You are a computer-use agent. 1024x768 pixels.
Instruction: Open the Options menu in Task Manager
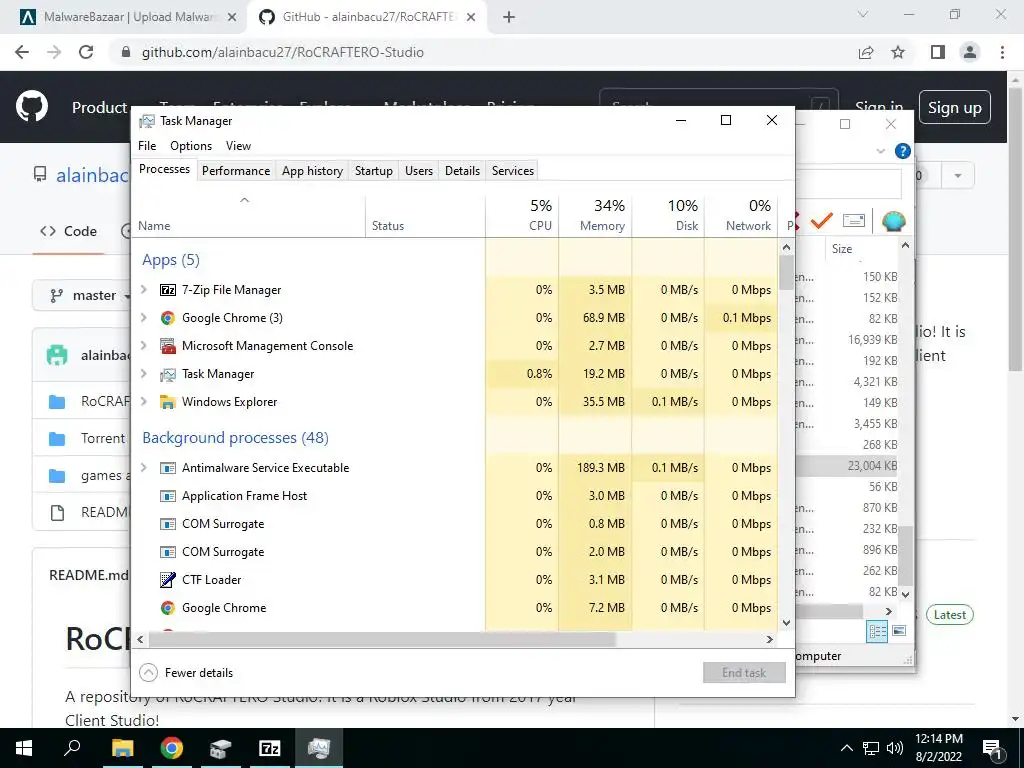pos(191,146)
